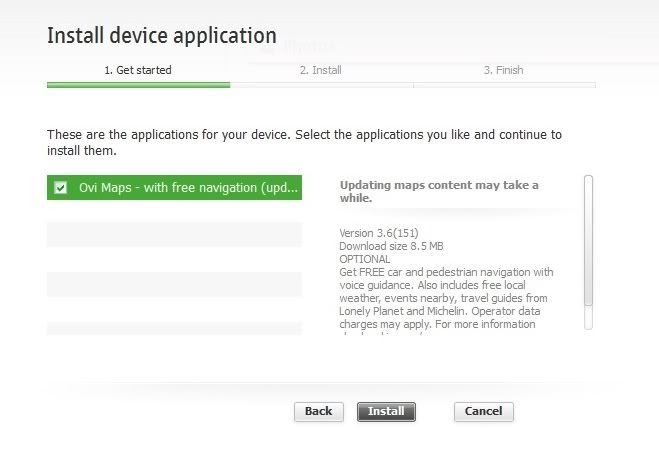Click the 'Updating maps content' notice
Viewport: 659px width, 455px height.
439,191
